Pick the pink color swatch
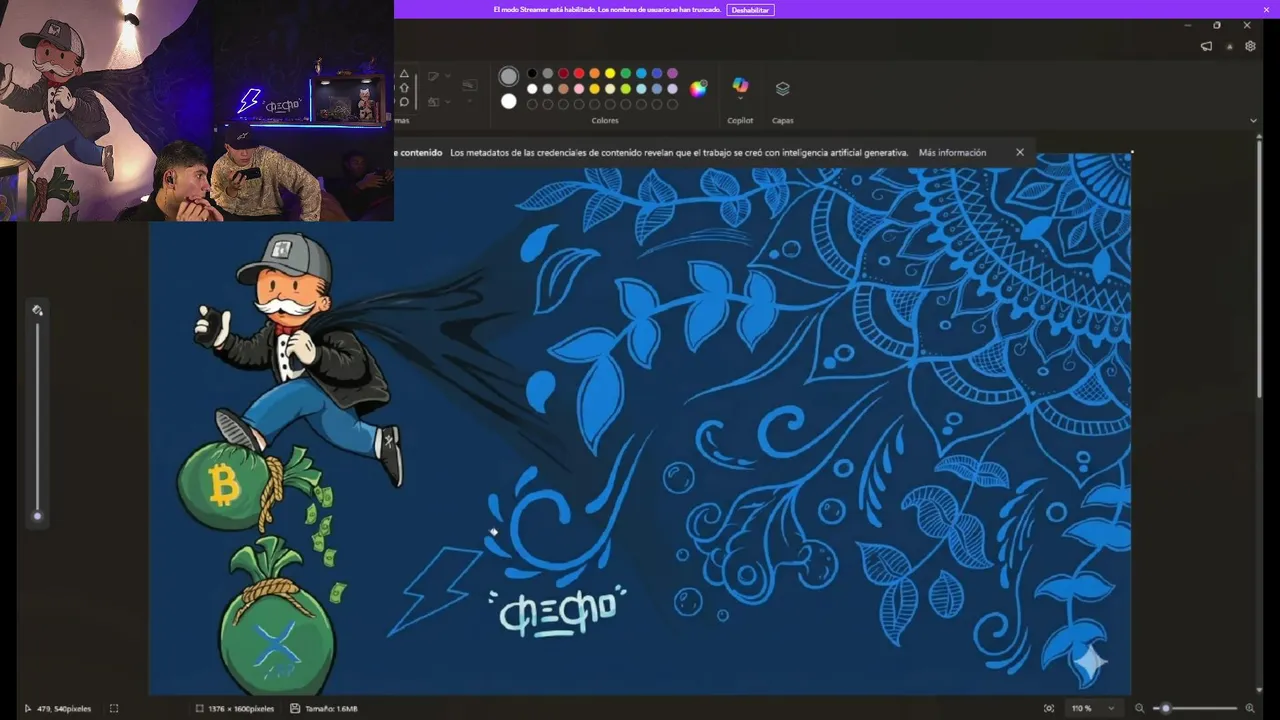 579,88
